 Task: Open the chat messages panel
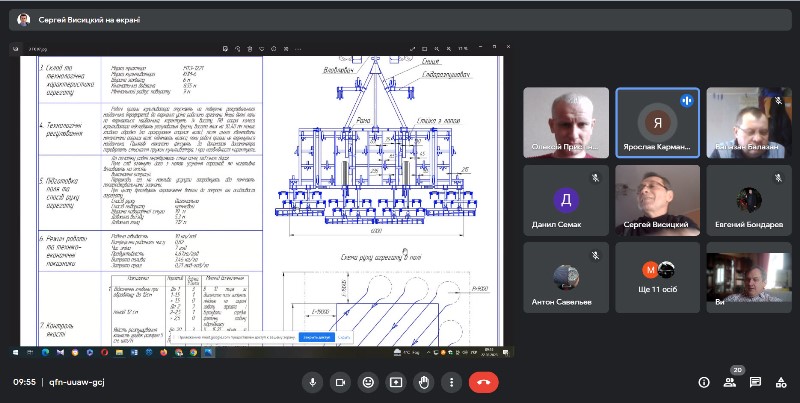tap(755, 382)
